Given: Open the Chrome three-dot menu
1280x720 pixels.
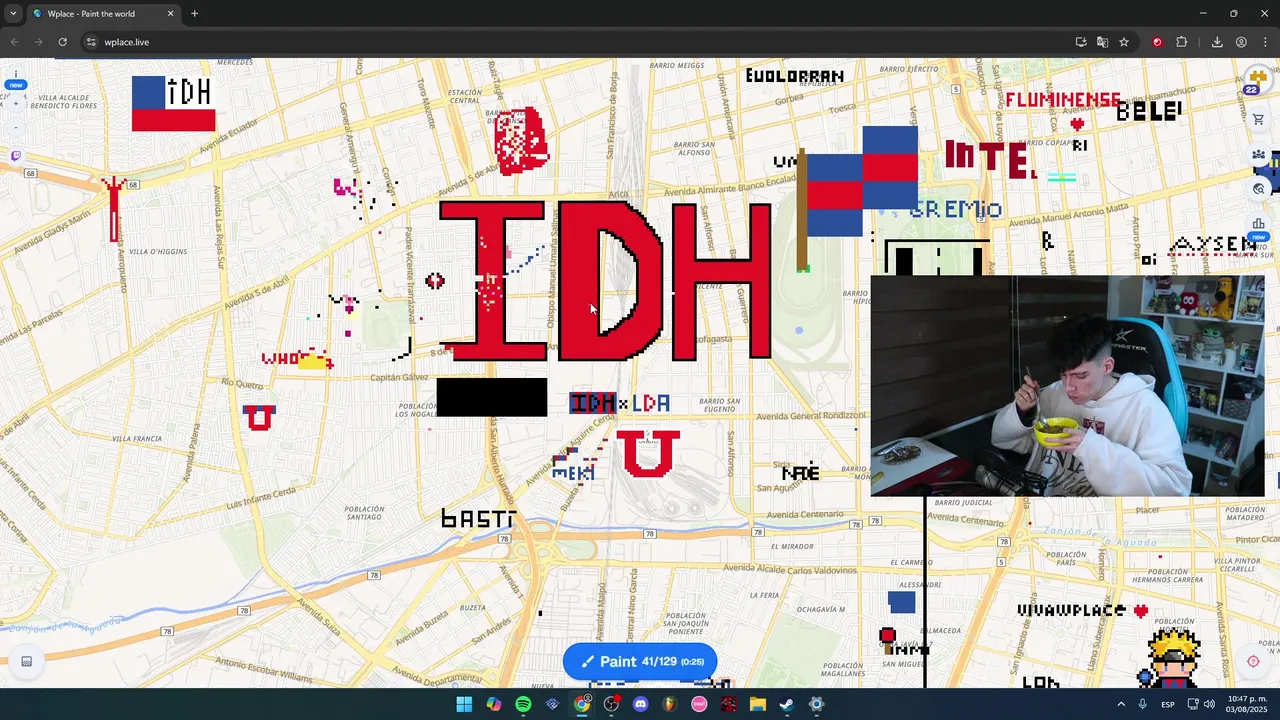Looking at the screenshot, I should 1265,42.
